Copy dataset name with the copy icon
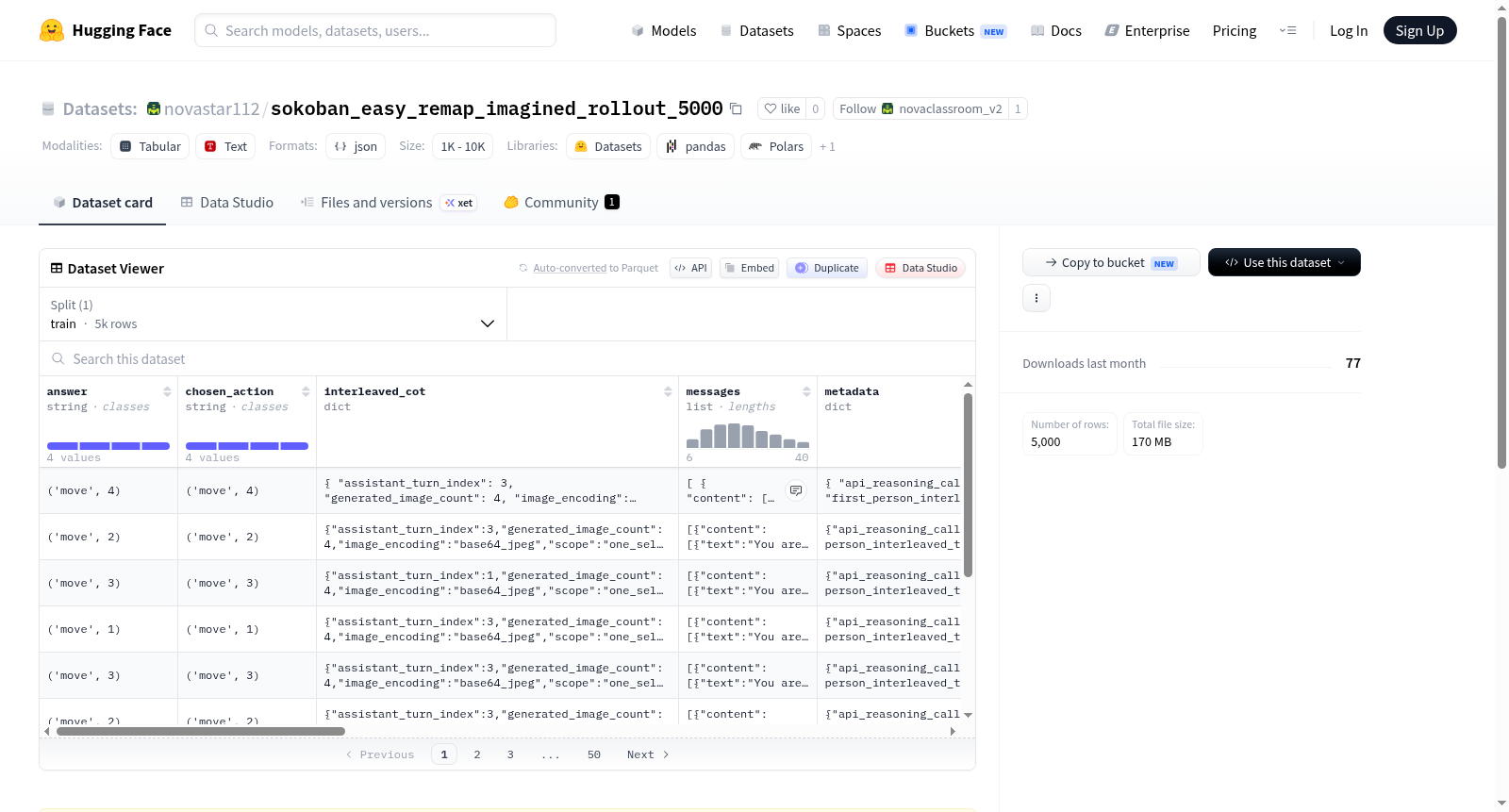1509x812 pixels. point(736,109)
